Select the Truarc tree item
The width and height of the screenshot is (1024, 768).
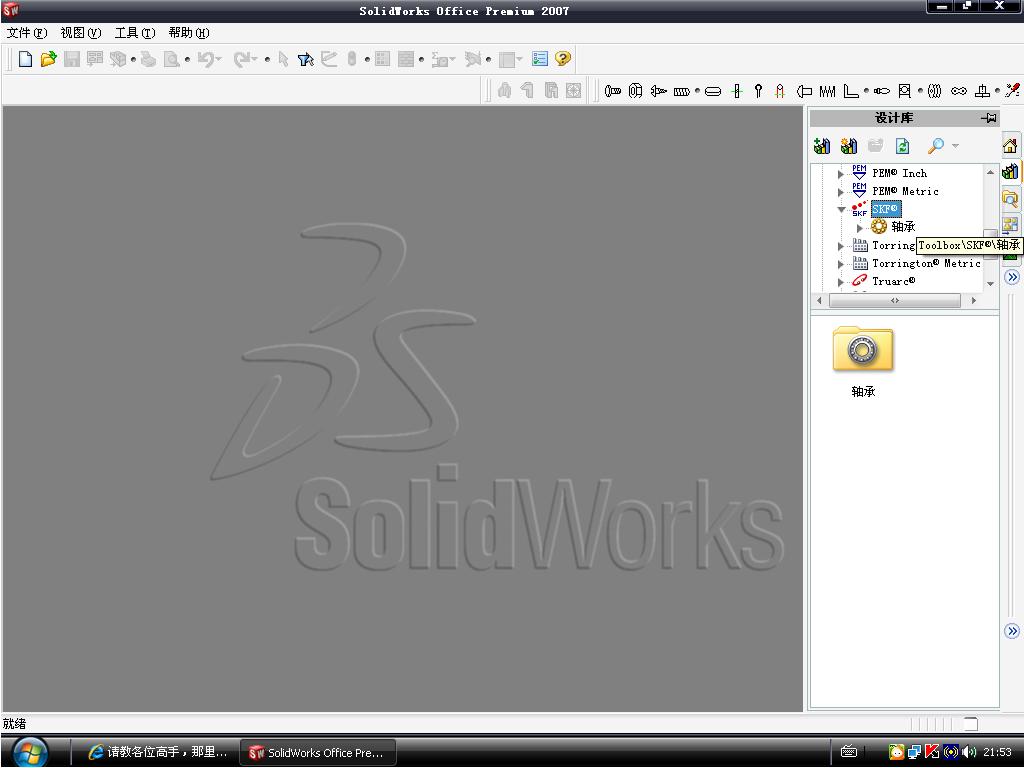click(893, 281)
